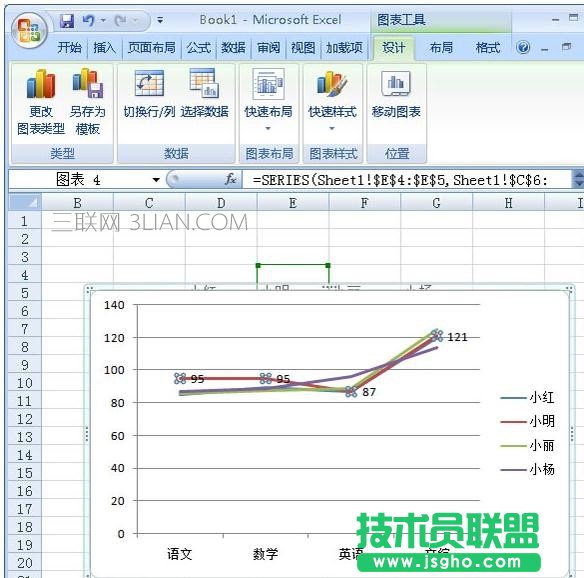Screen dimensions: 584x578
Task: Select the 格式 chart tools tab
Action: [x=488, y=48]
